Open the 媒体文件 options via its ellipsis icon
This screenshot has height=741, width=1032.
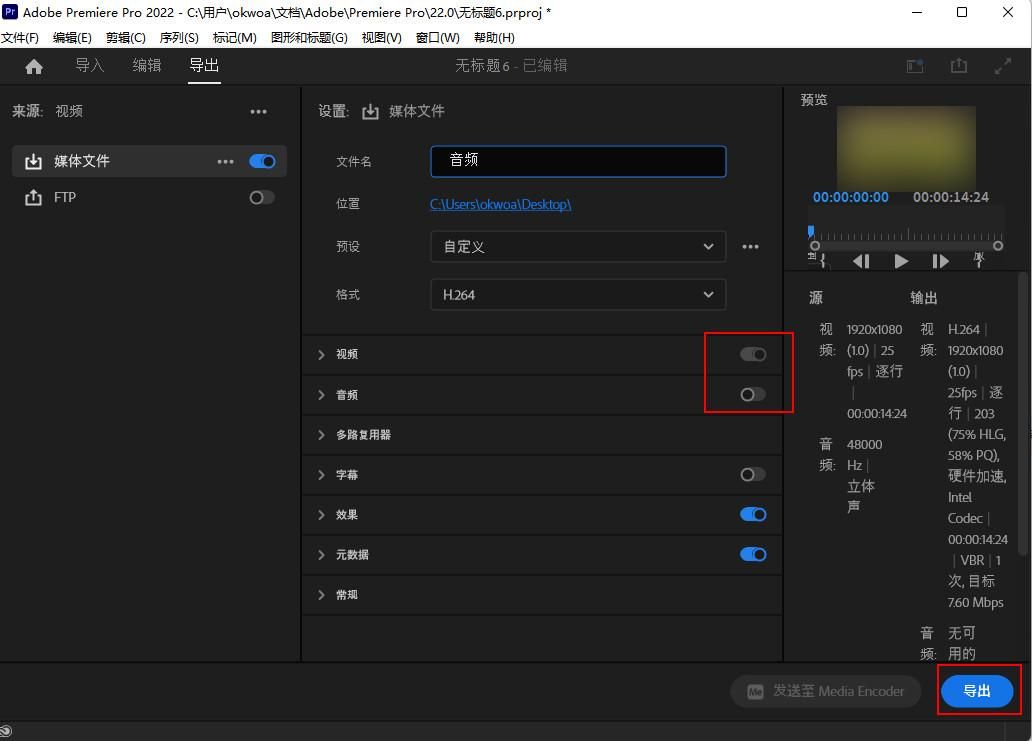225,161
